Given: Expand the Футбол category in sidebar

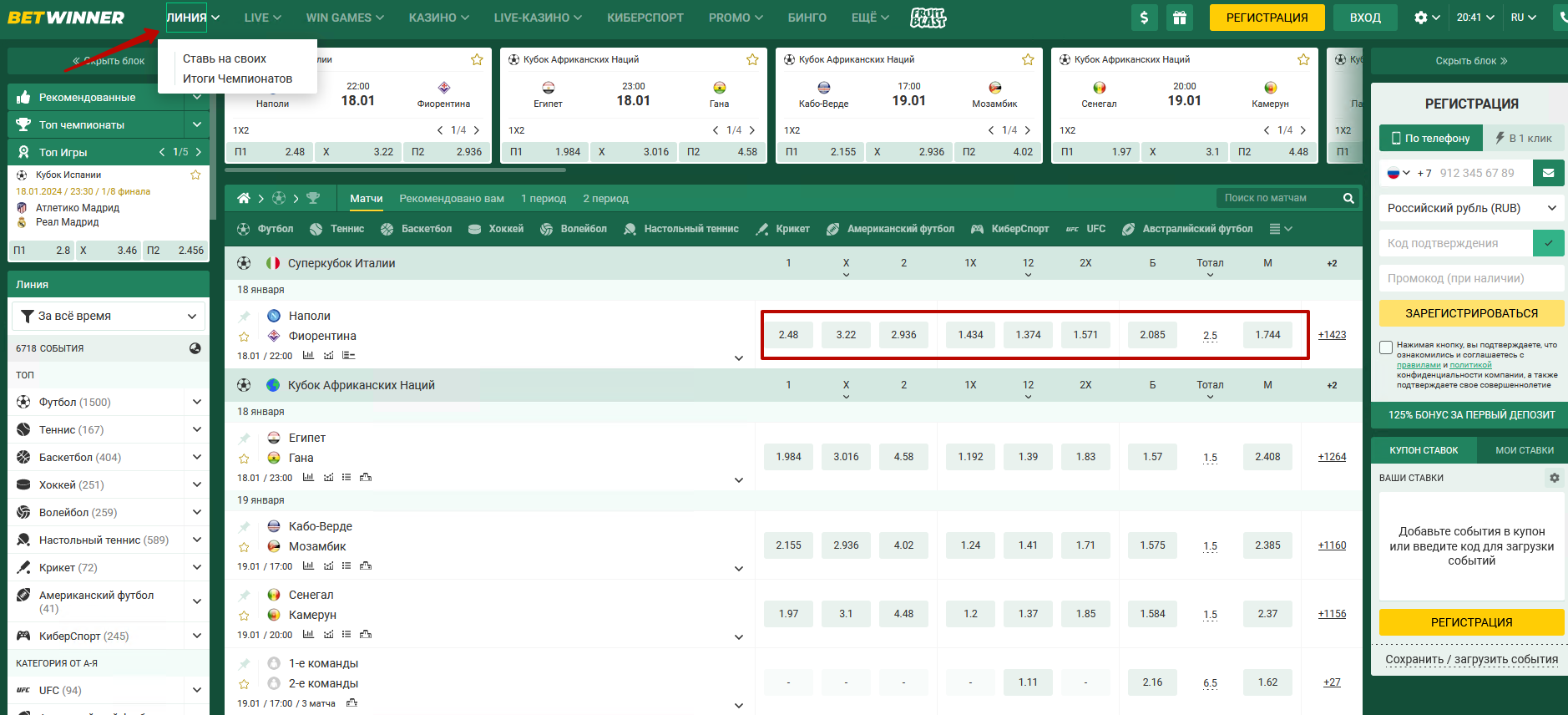Looking at the screenshot, I should point(197,402).
